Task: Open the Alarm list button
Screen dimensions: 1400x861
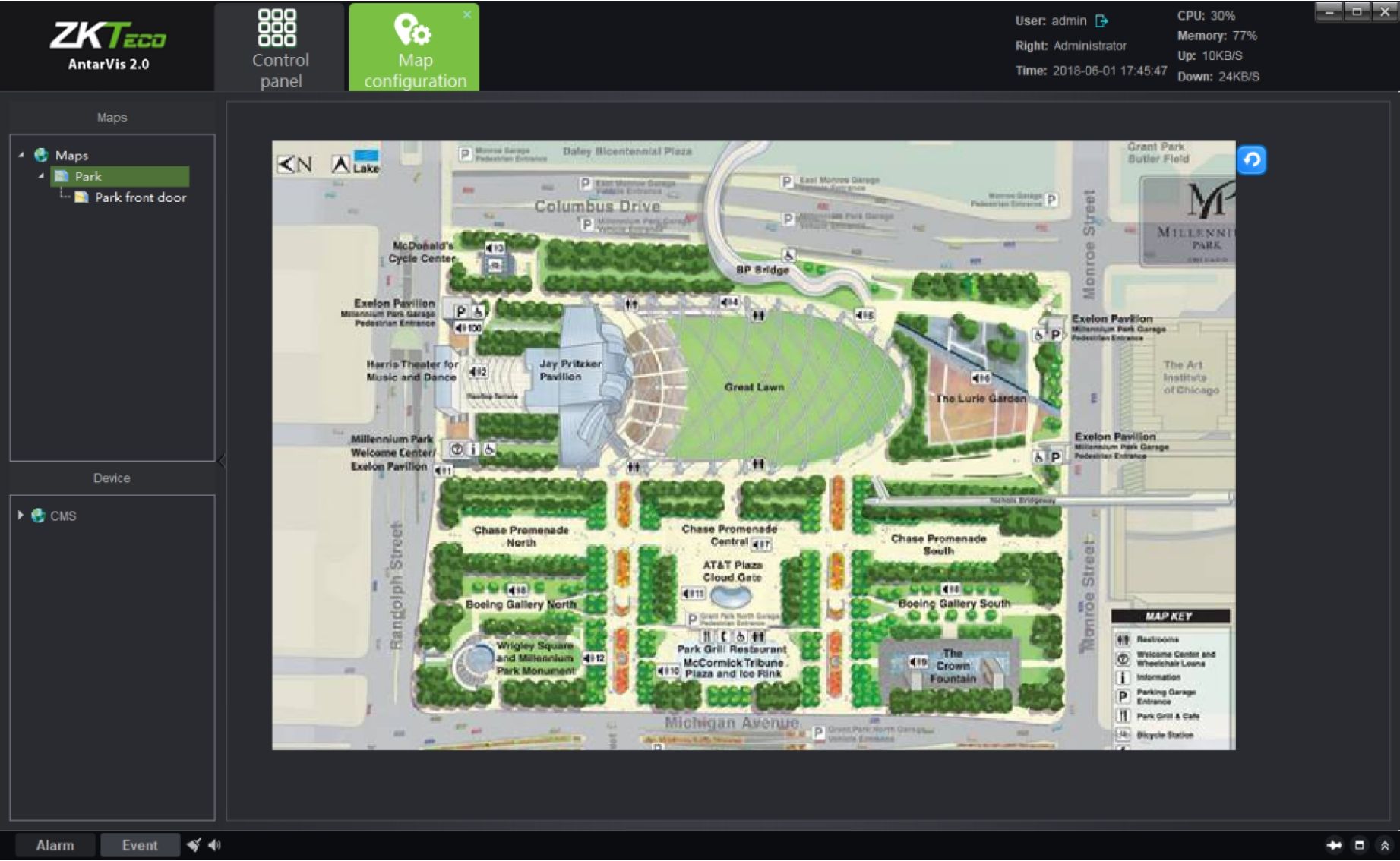Action: (x=55, y=845)
